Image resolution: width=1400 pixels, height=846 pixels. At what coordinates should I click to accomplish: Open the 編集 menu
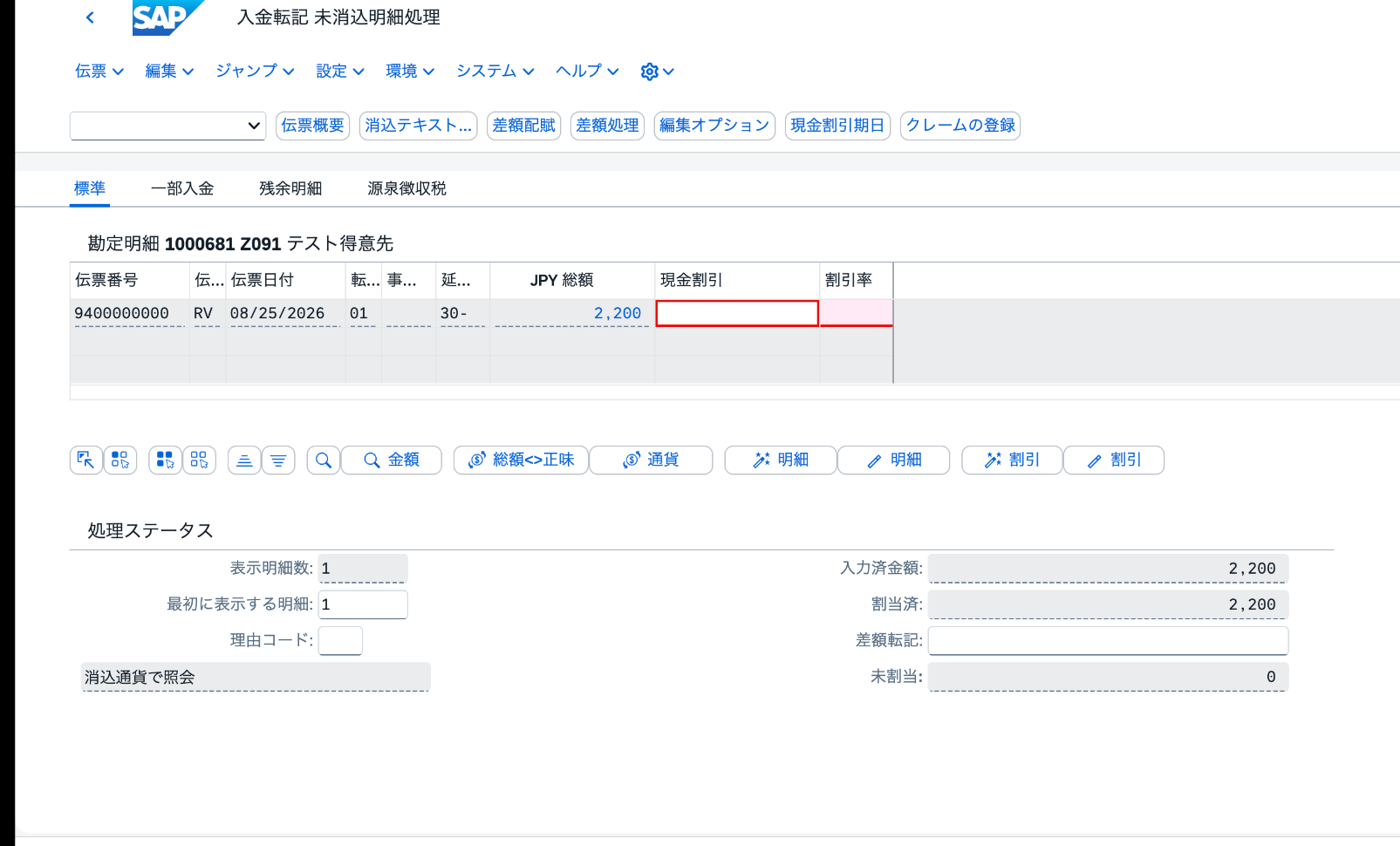click(169, 72)
